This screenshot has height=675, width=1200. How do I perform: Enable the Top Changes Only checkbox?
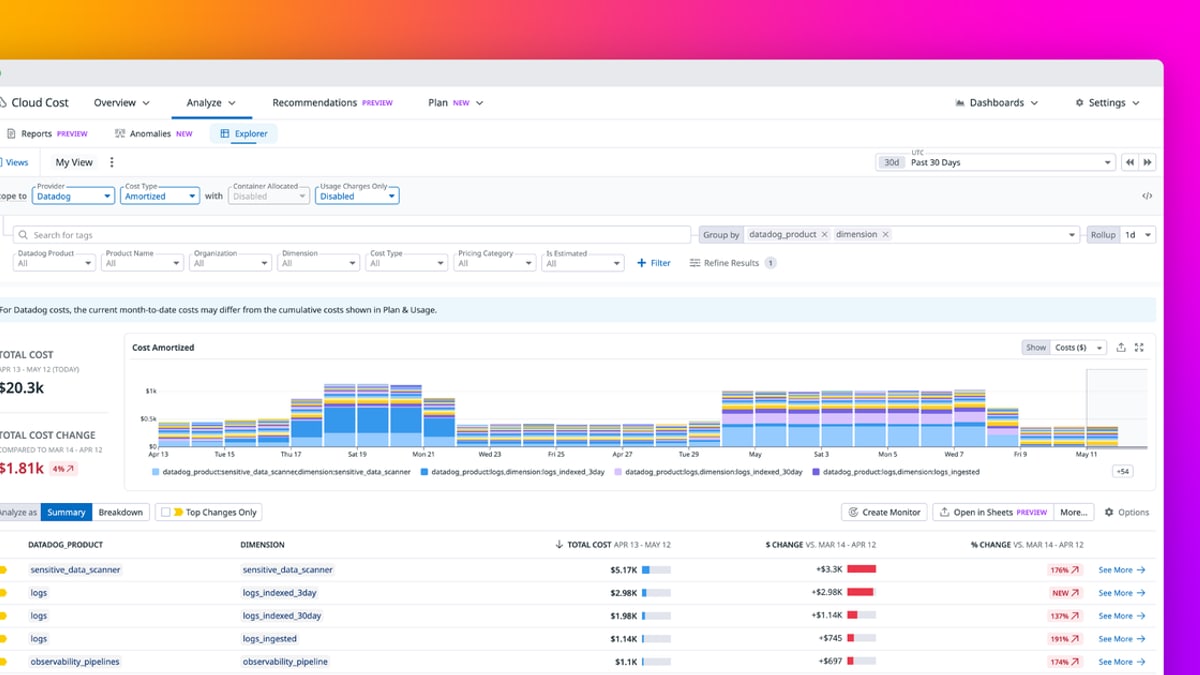coord(166,512)
